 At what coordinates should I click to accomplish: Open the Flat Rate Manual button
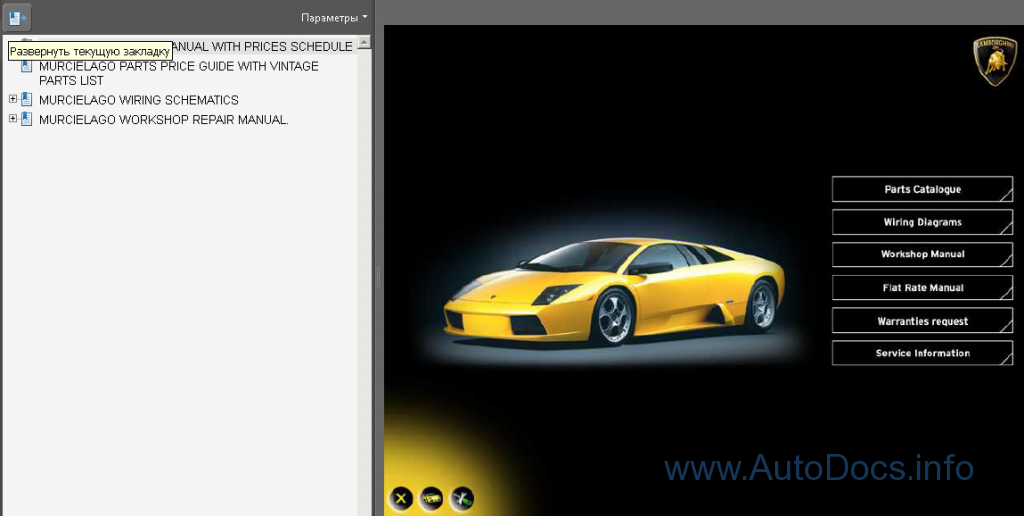pyautogui.click(x=922, y=287)
